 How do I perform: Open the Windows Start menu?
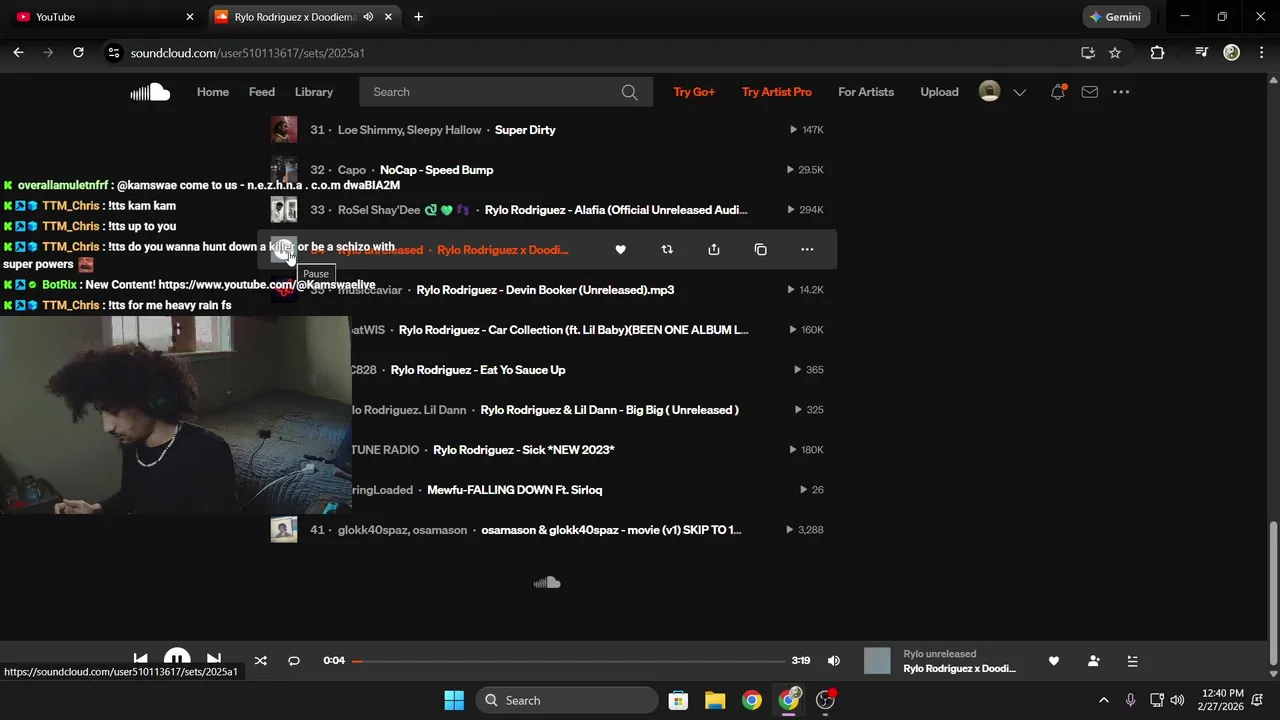point(454,700)
